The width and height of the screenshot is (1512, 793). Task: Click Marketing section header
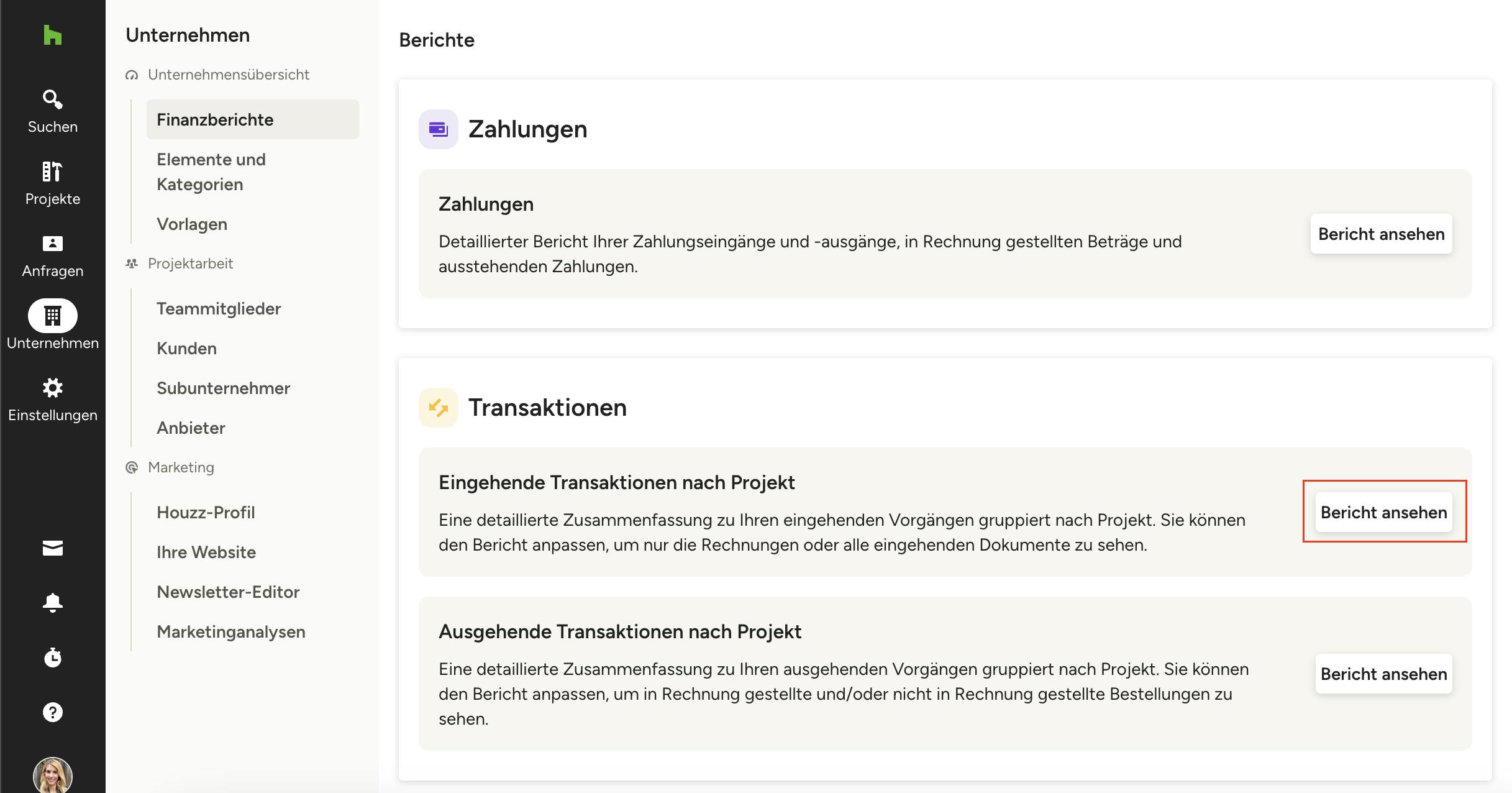(181, 467)
